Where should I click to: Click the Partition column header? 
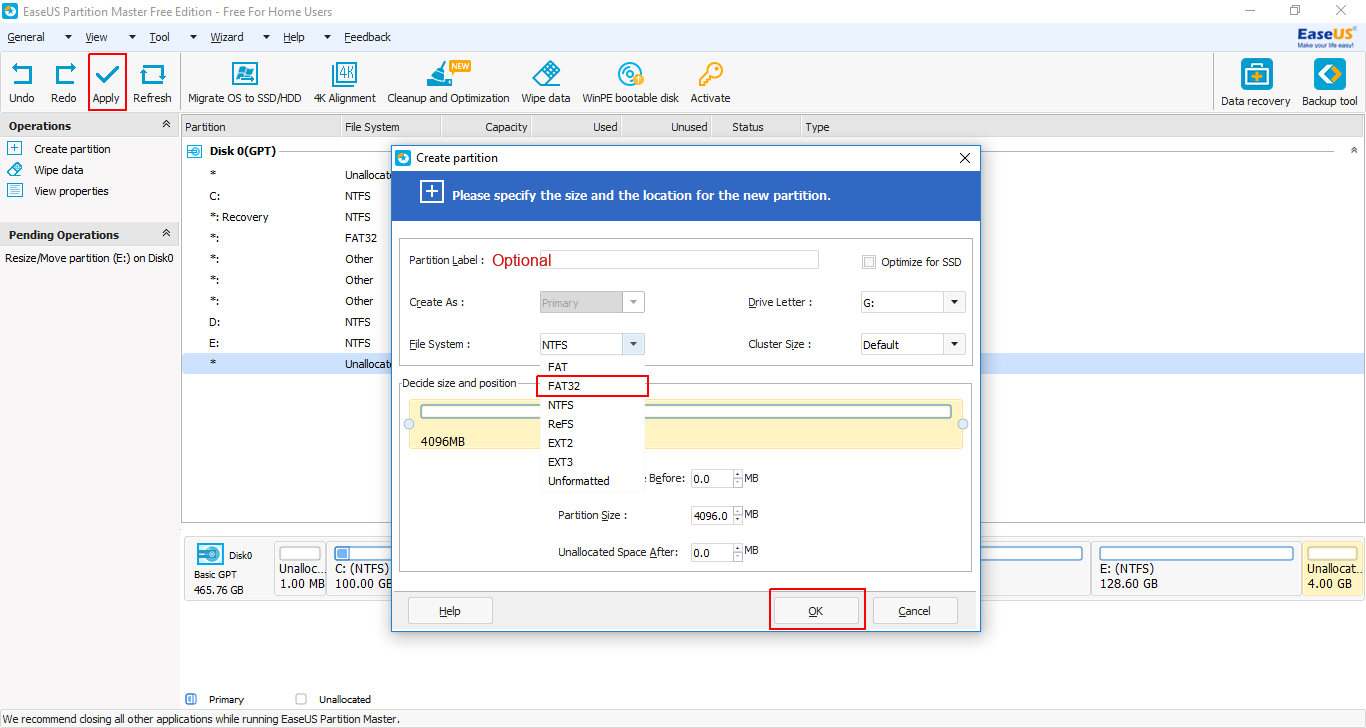point(261,127)
